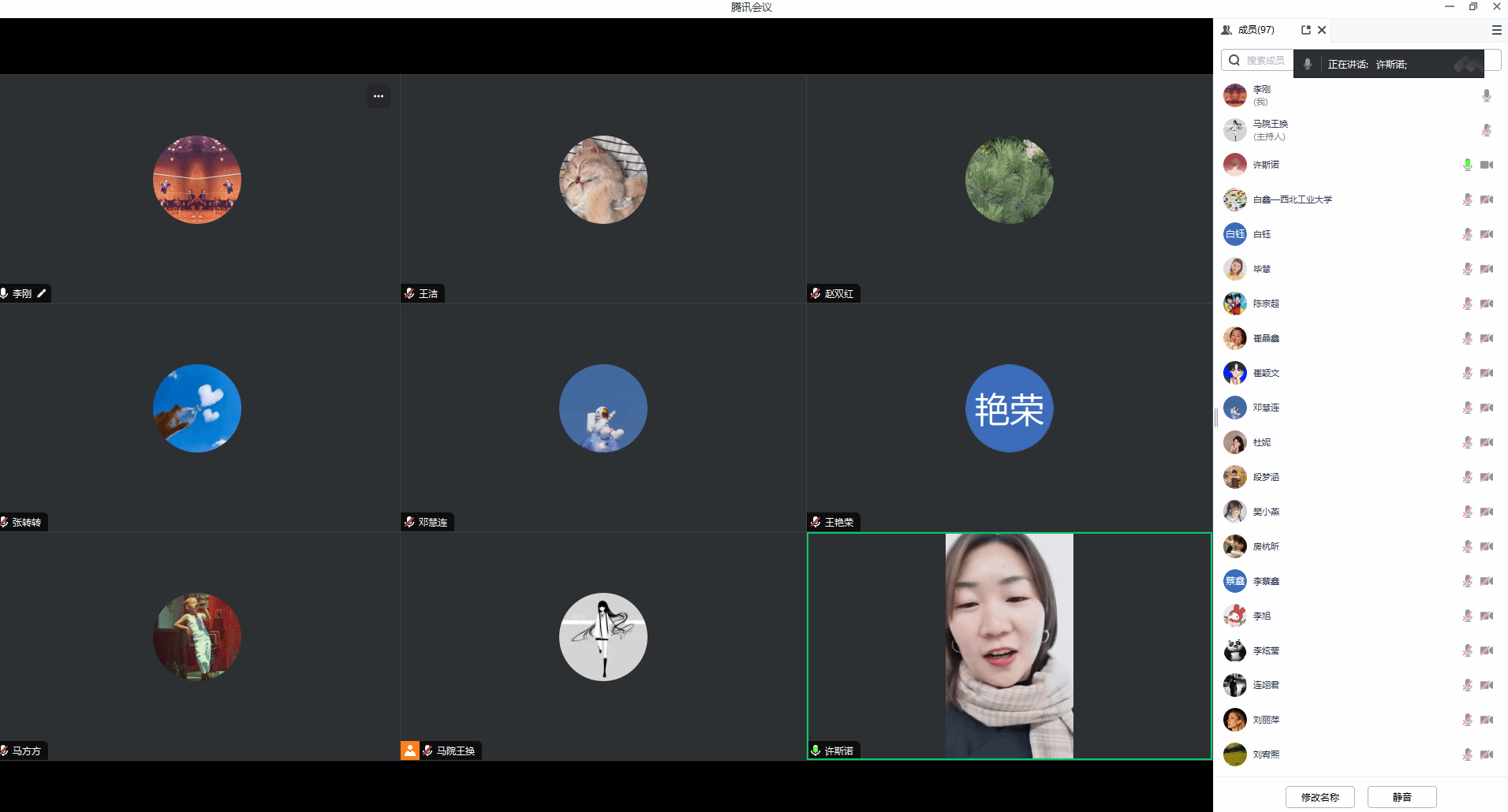Image resolution: width=1508 pixels, height=812 pixels.
Task: Open the three-dots menu on 李刚's tile
Action: click(379, 96)
